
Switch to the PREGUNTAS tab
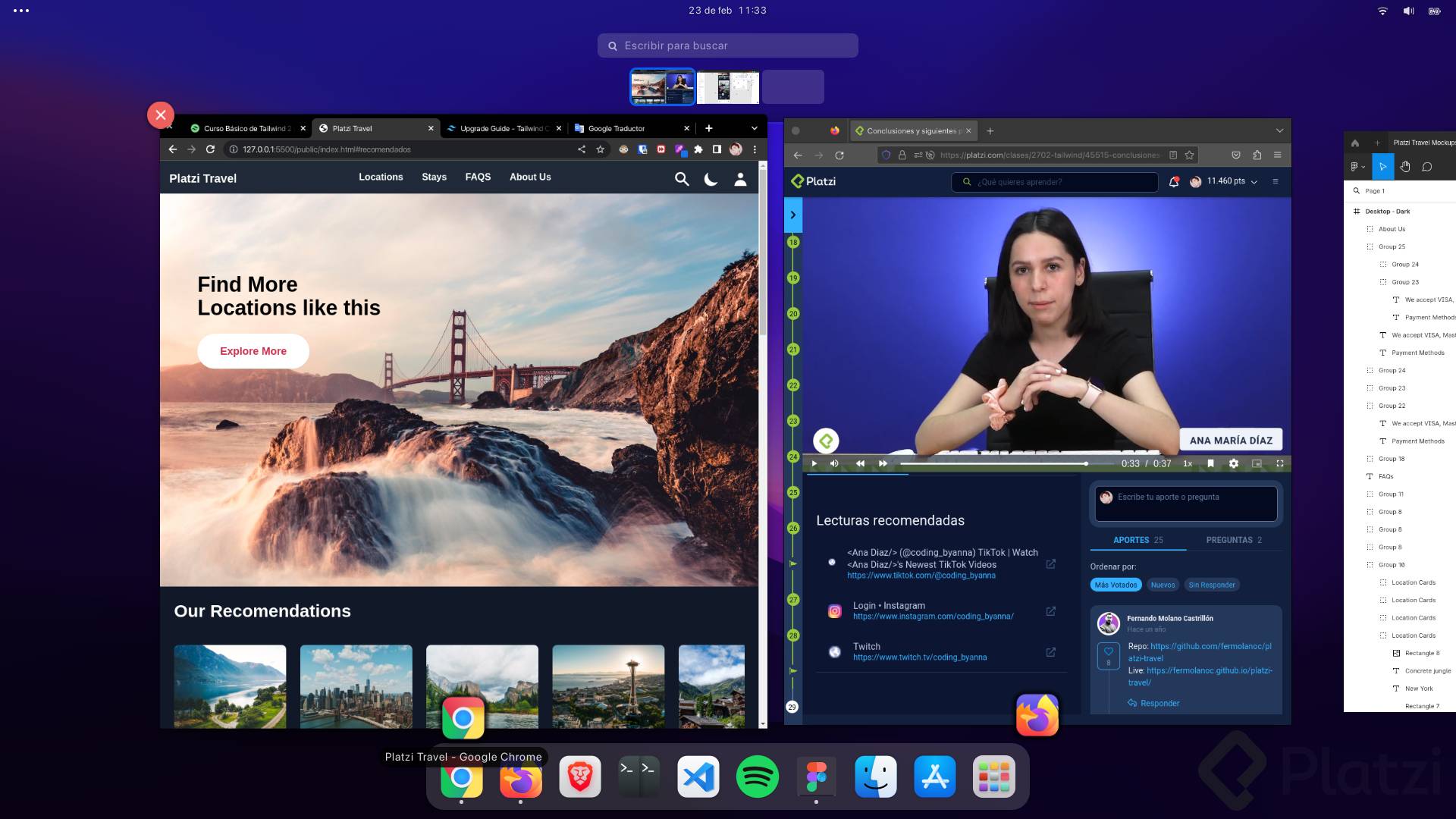(x=1234, y=540)
